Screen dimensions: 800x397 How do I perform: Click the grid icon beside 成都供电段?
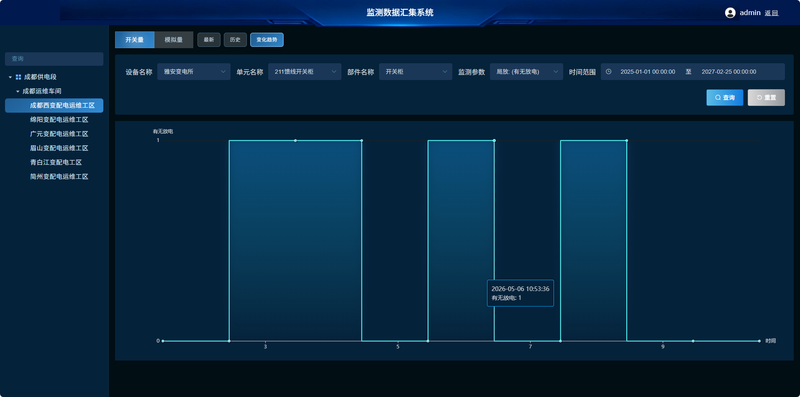[x=18, y=77]
